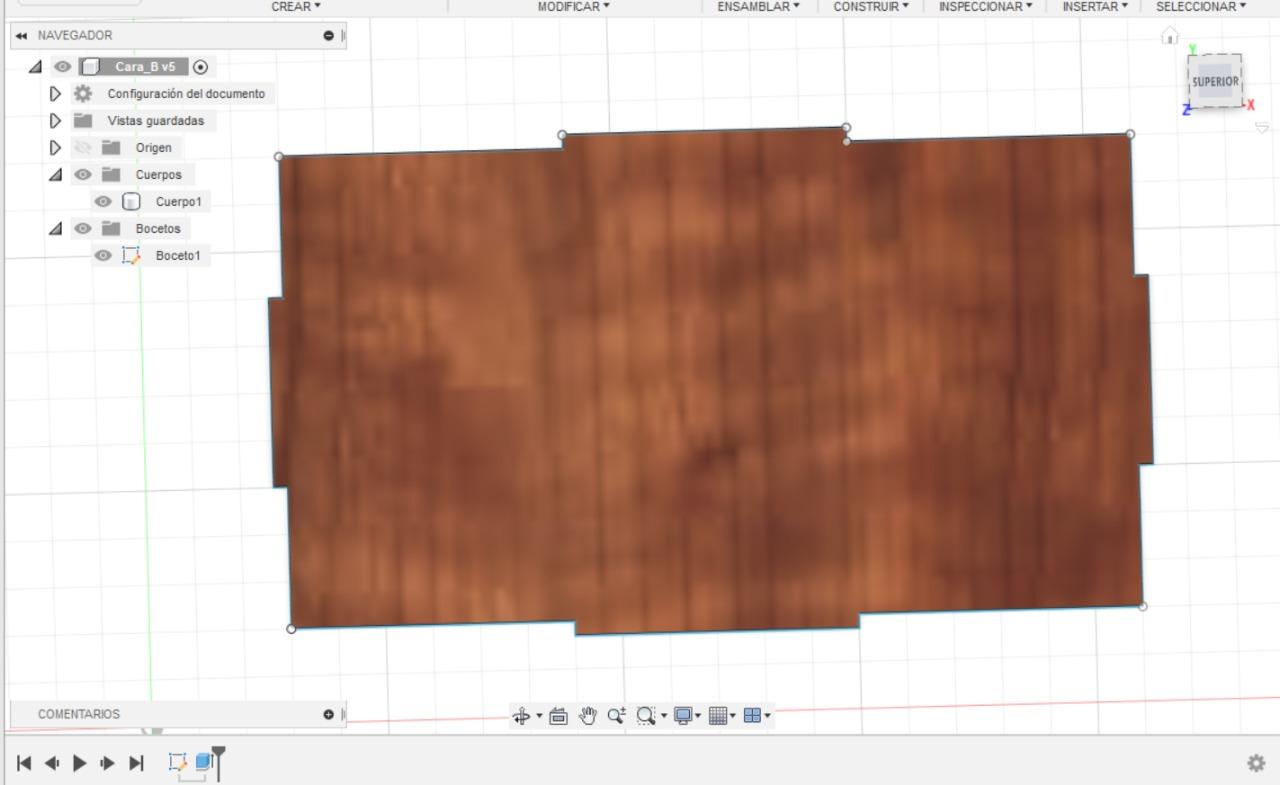1280x785 pixels.
Task: Play the design timeline
Action: coord(80,763)
